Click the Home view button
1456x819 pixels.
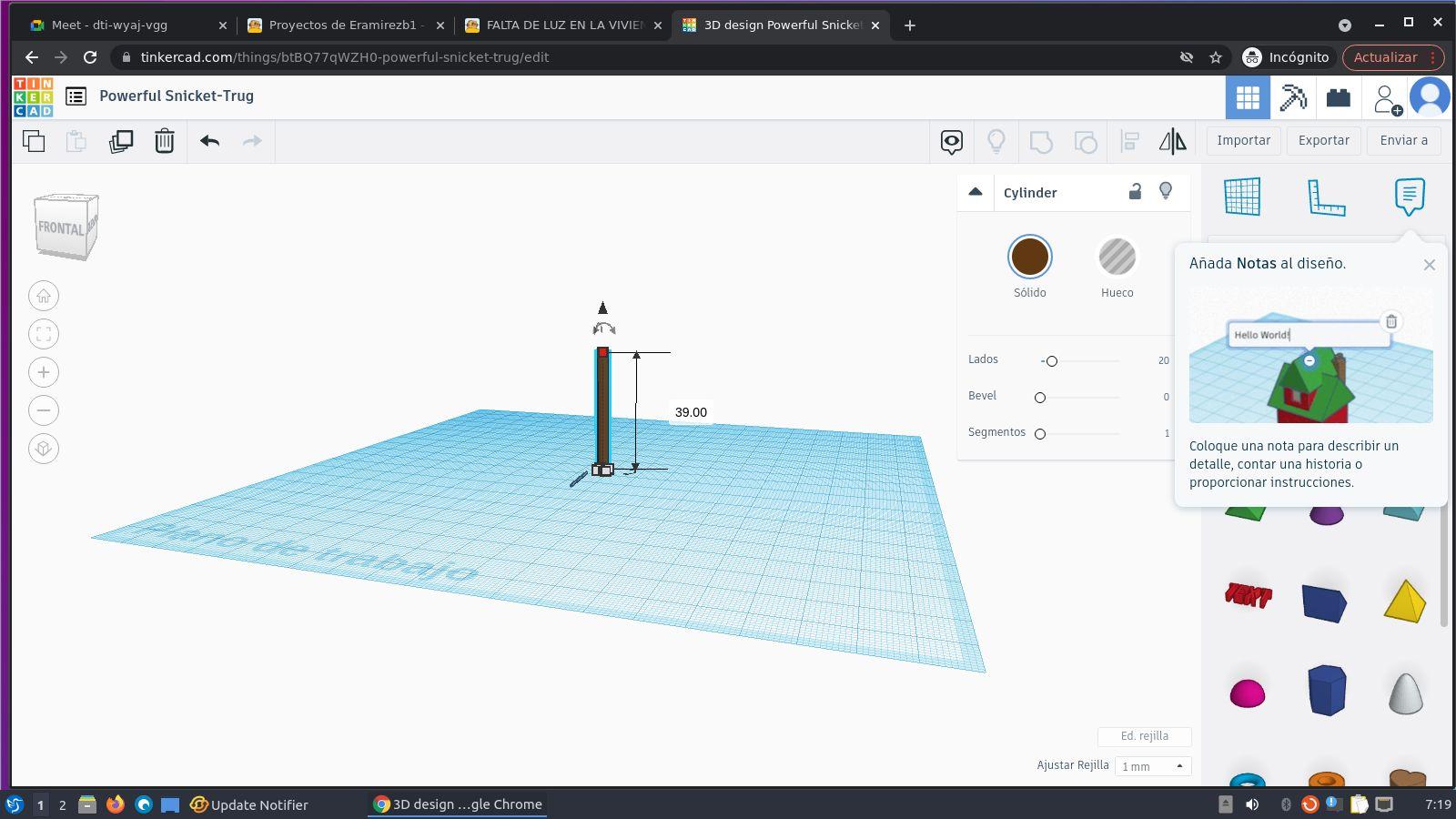pyautogui.click(x=44, y=296)
